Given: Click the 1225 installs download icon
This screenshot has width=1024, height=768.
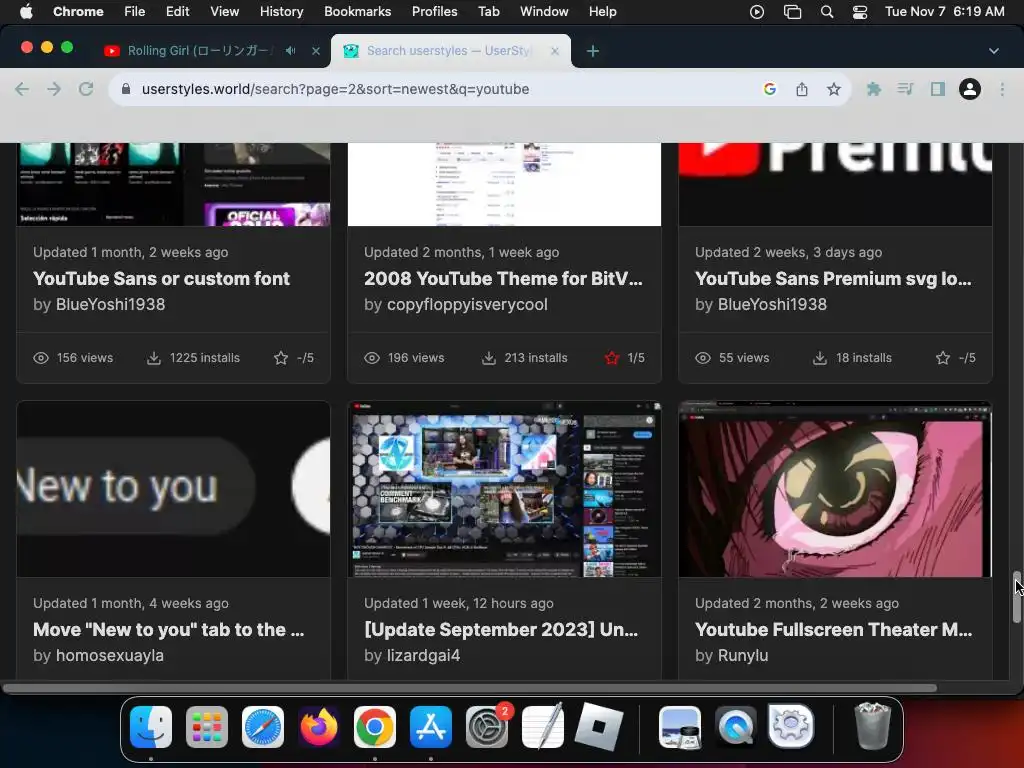Looking at the screenshot, I should click(153, 358).
